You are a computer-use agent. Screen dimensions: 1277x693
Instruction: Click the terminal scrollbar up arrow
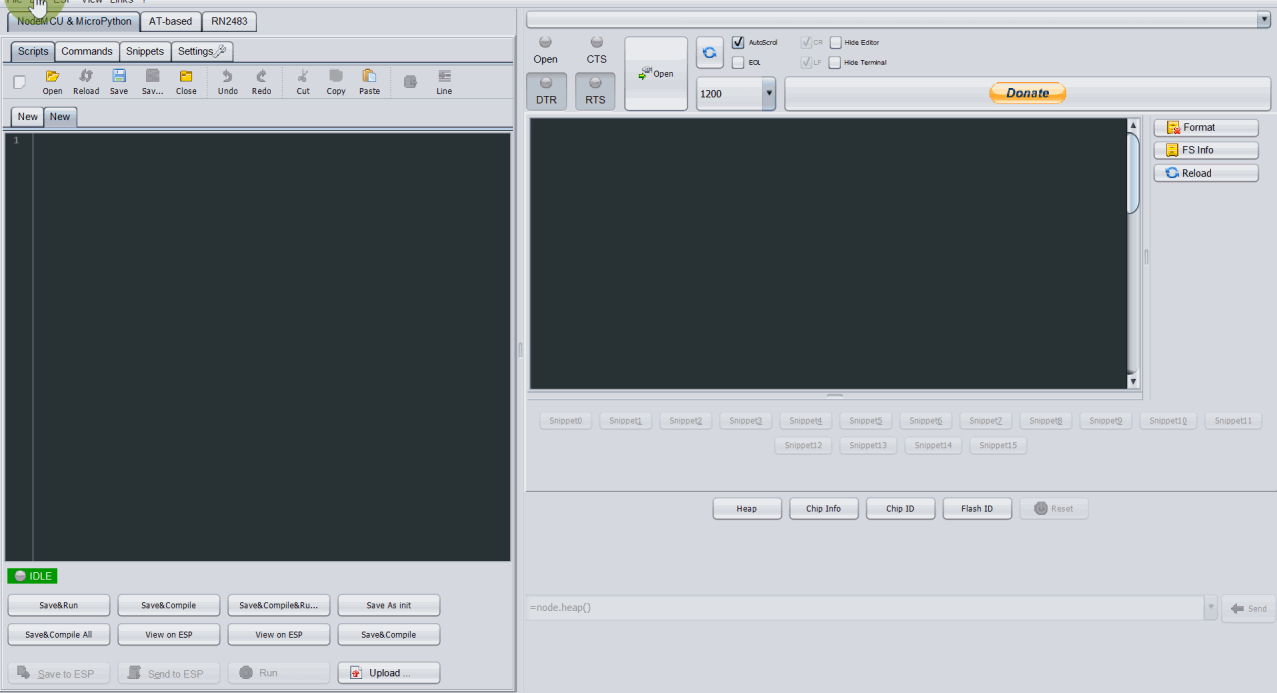click(1133, 126)
